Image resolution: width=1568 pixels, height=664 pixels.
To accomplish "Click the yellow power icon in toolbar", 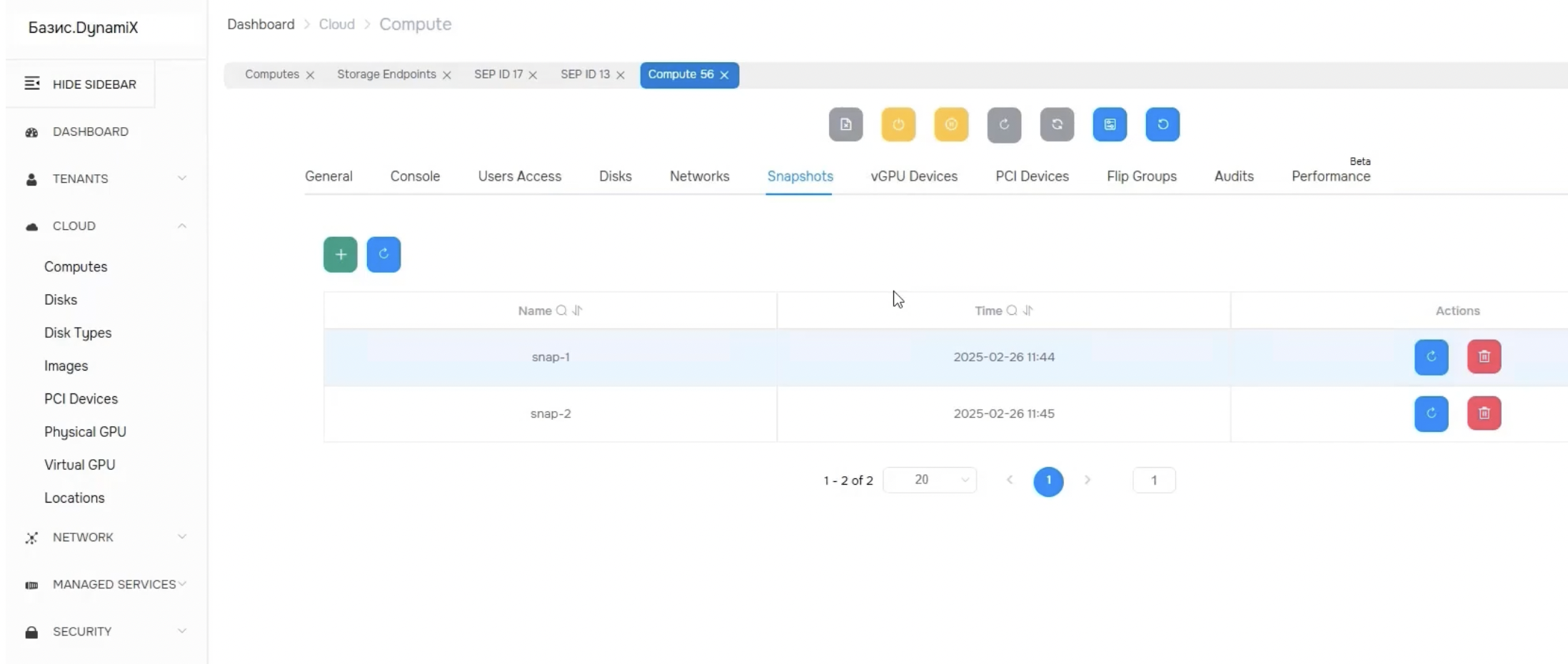I will [x=898, y=125].
